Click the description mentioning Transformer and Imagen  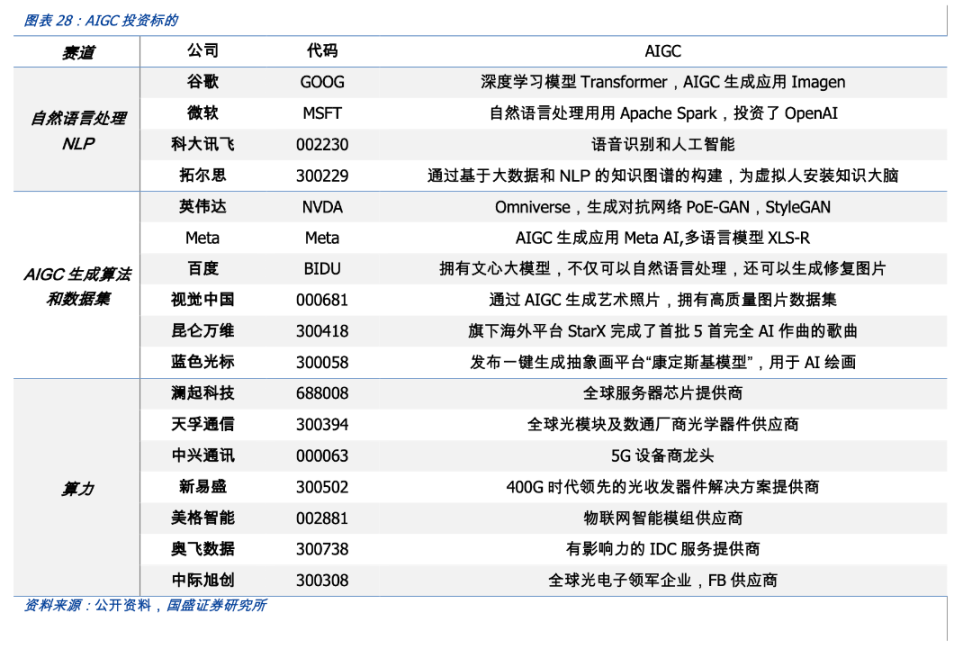[x=663, y=82]
